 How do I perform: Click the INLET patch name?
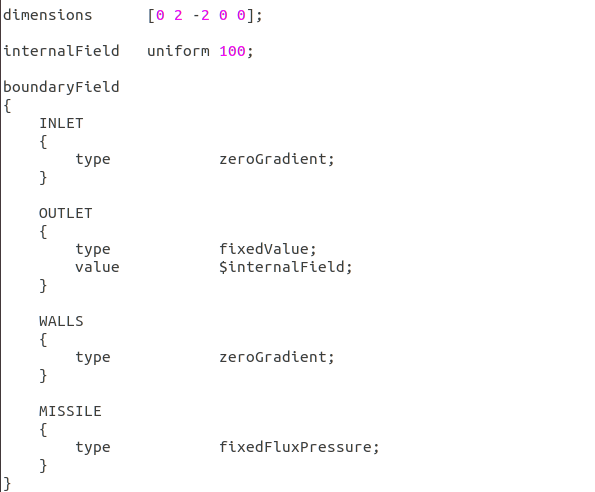(61, 123)
